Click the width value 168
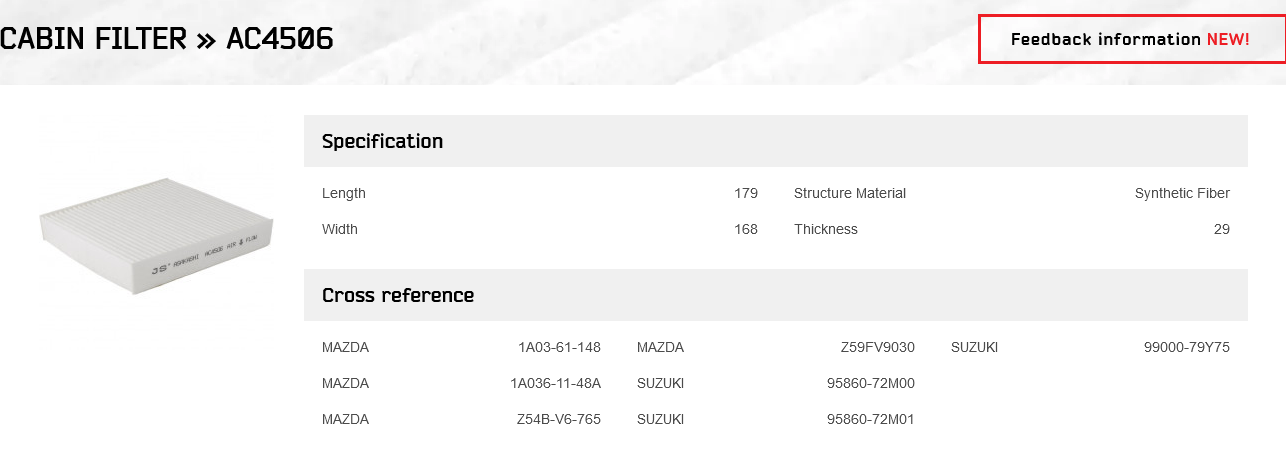This screenshot has height=464, width=1286. pos(746,230)
